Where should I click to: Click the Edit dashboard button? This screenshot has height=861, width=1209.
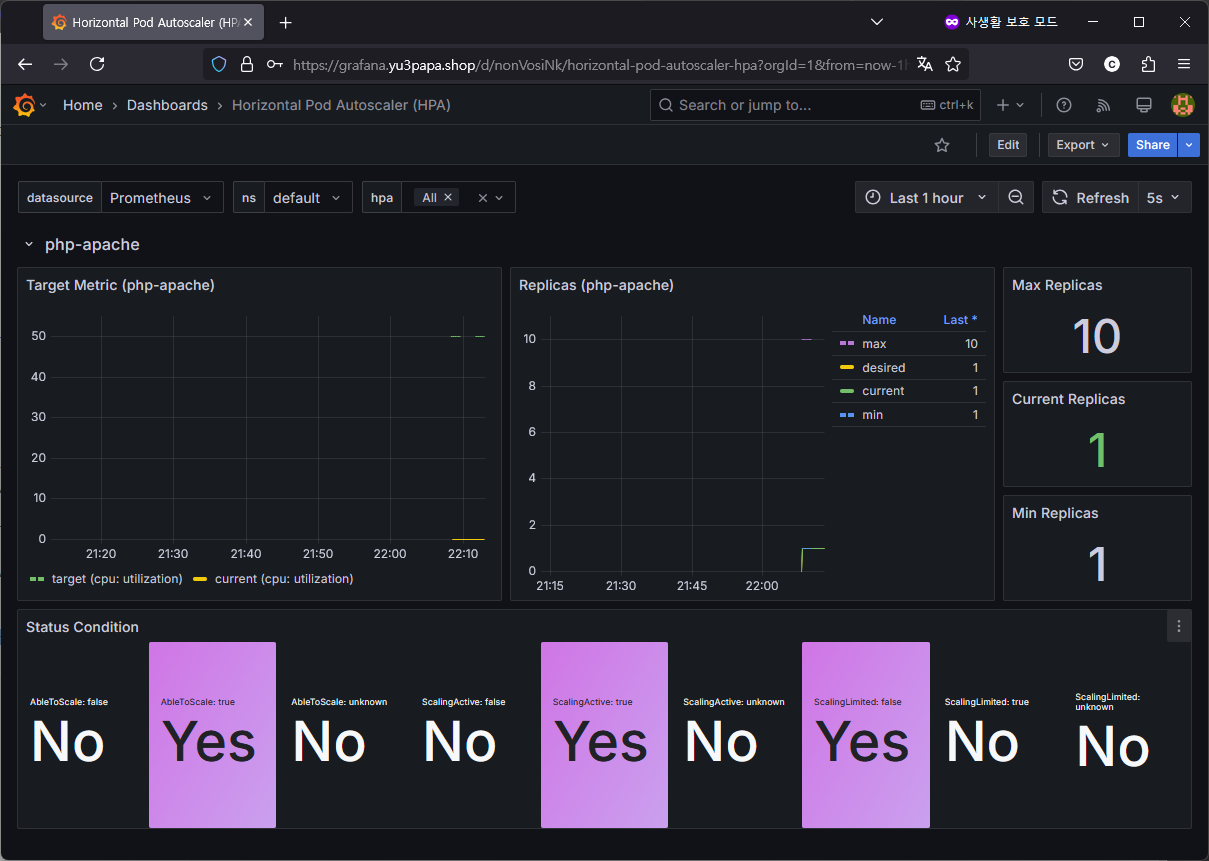[1008, 145]
